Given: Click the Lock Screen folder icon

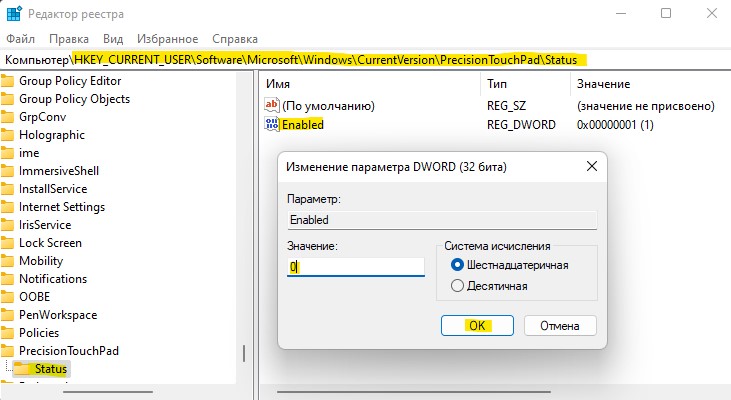Looking at the screenshot, I should point(7,243).
